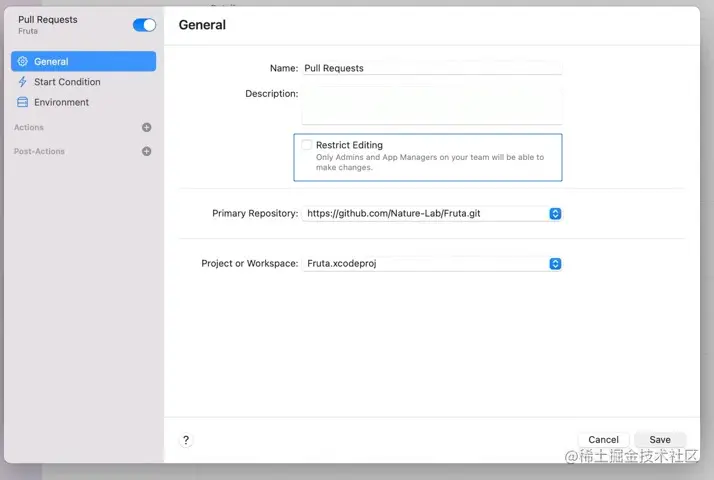The image size is (714, 480).
Task: Open the Primary Repository dropdown
Action: click(x=432, y=214)
